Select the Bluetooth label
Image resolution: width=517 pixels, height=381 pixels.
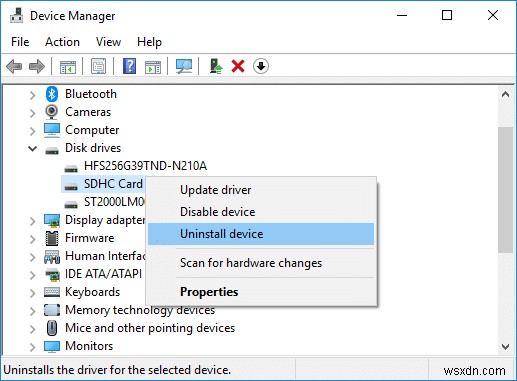click(x=91, y=94)
